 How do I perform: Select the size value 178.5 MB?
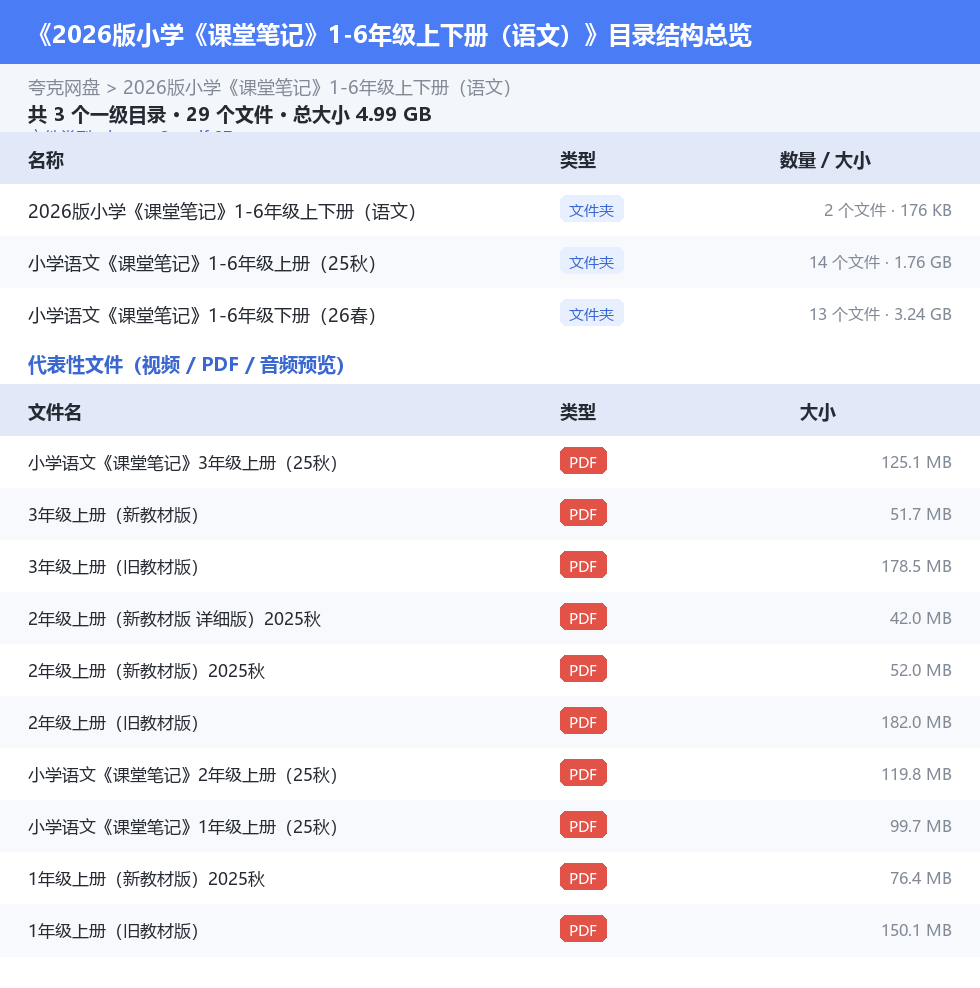(916, 566)
